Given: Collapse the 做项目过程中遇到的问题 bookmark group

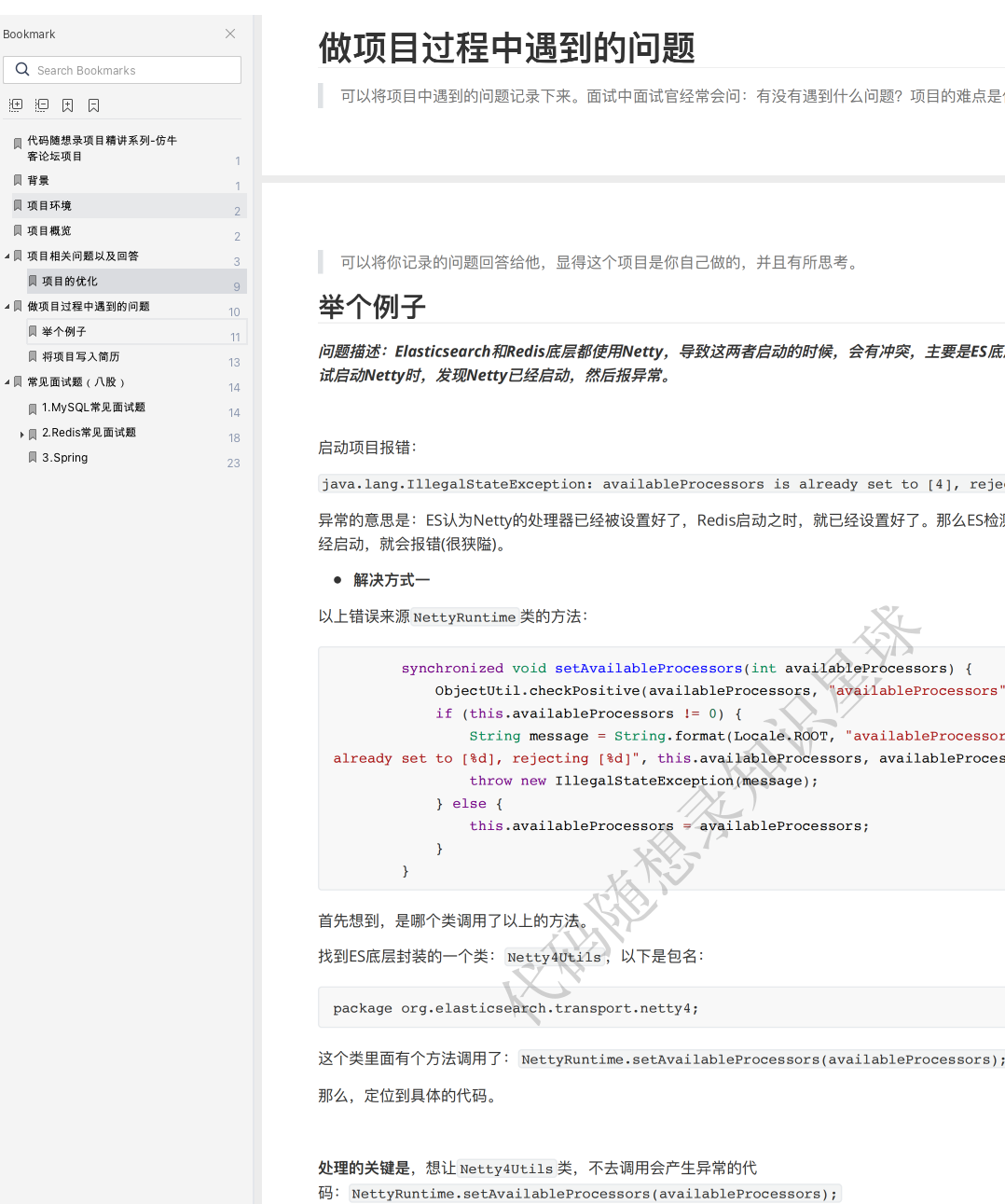Looking at the screenshot, I should [7, 307].
